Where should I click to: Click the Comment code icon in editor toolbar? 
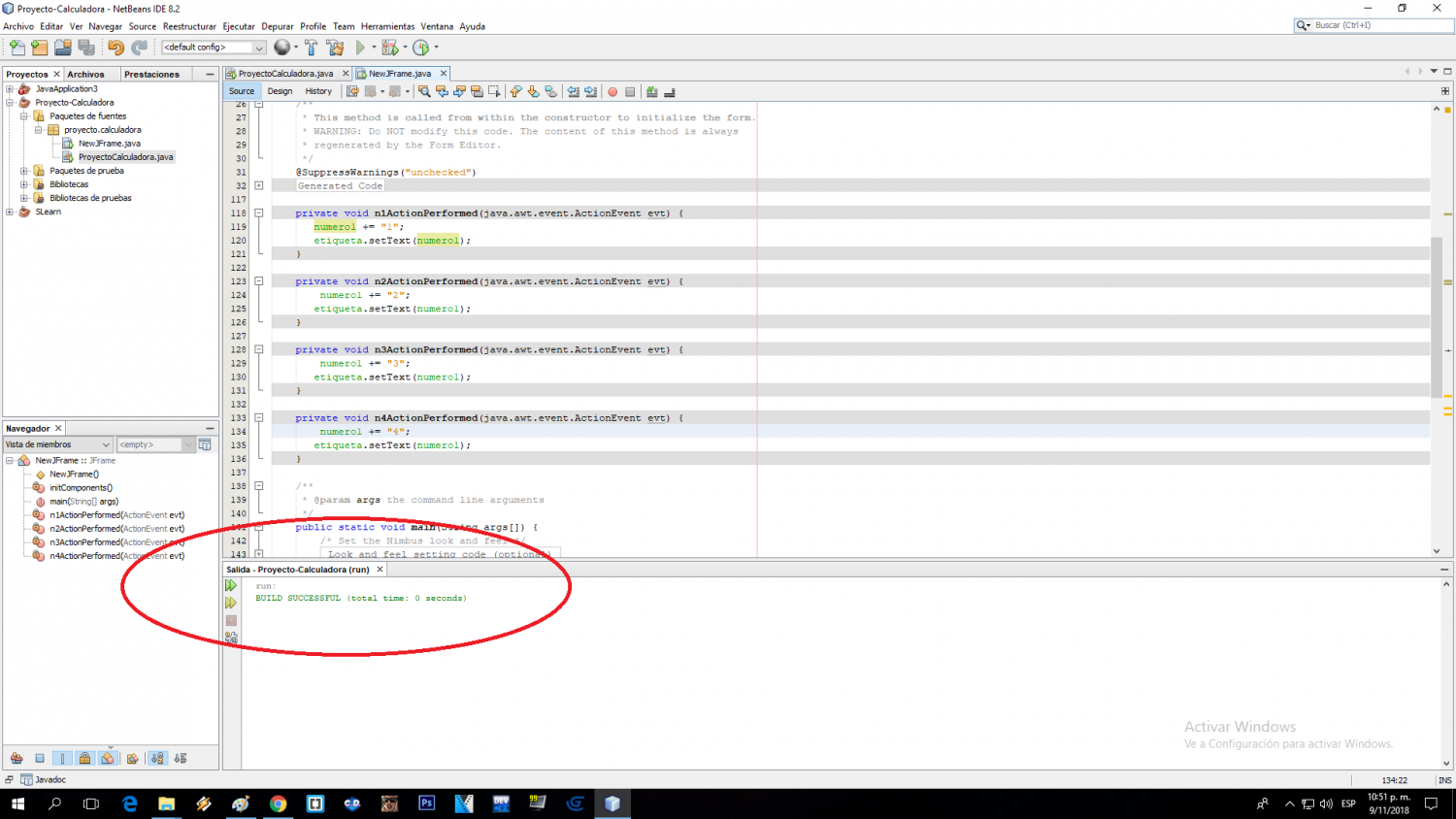651,91
